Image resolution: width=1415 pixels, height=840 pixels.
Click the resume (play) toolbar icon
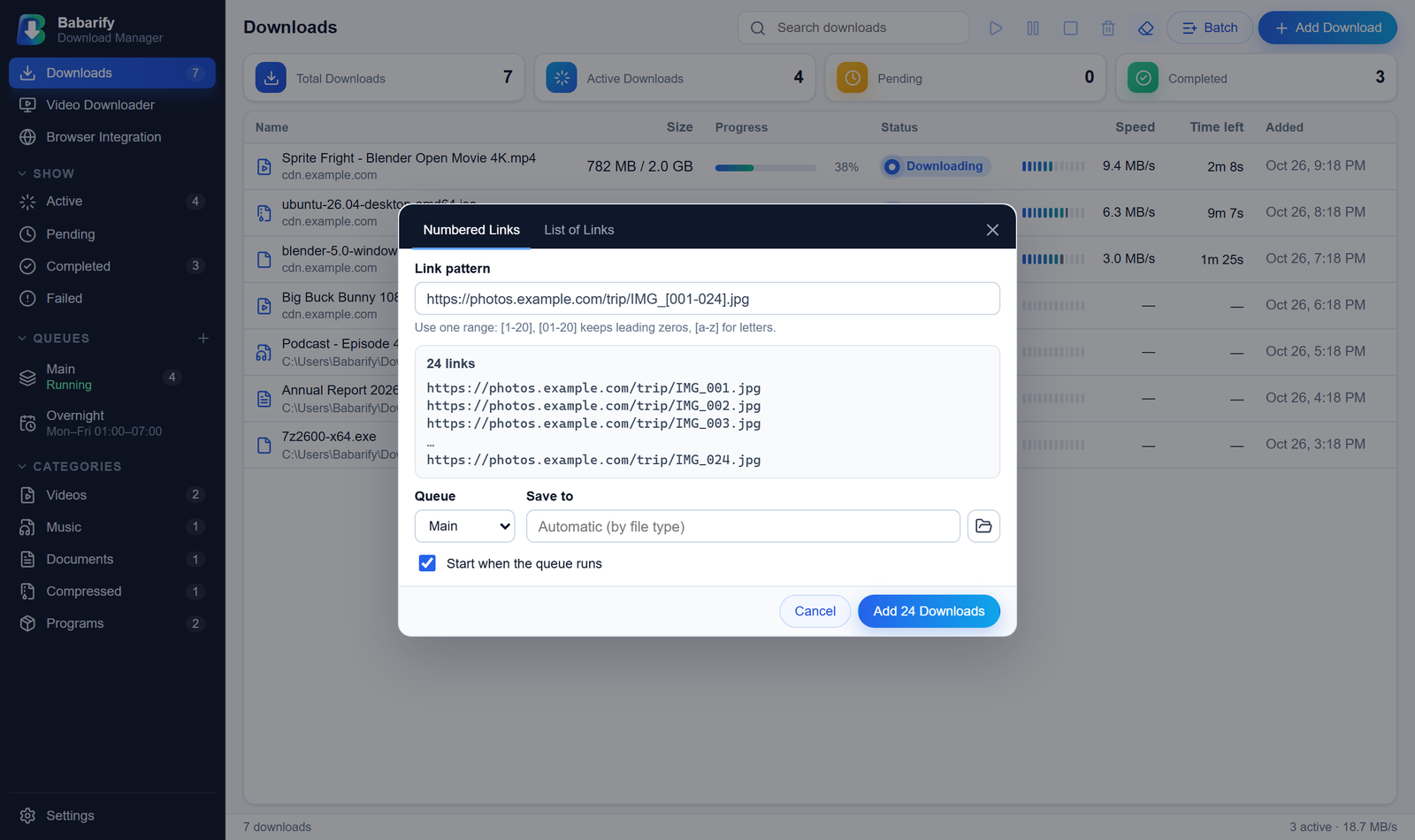point(996,28)
